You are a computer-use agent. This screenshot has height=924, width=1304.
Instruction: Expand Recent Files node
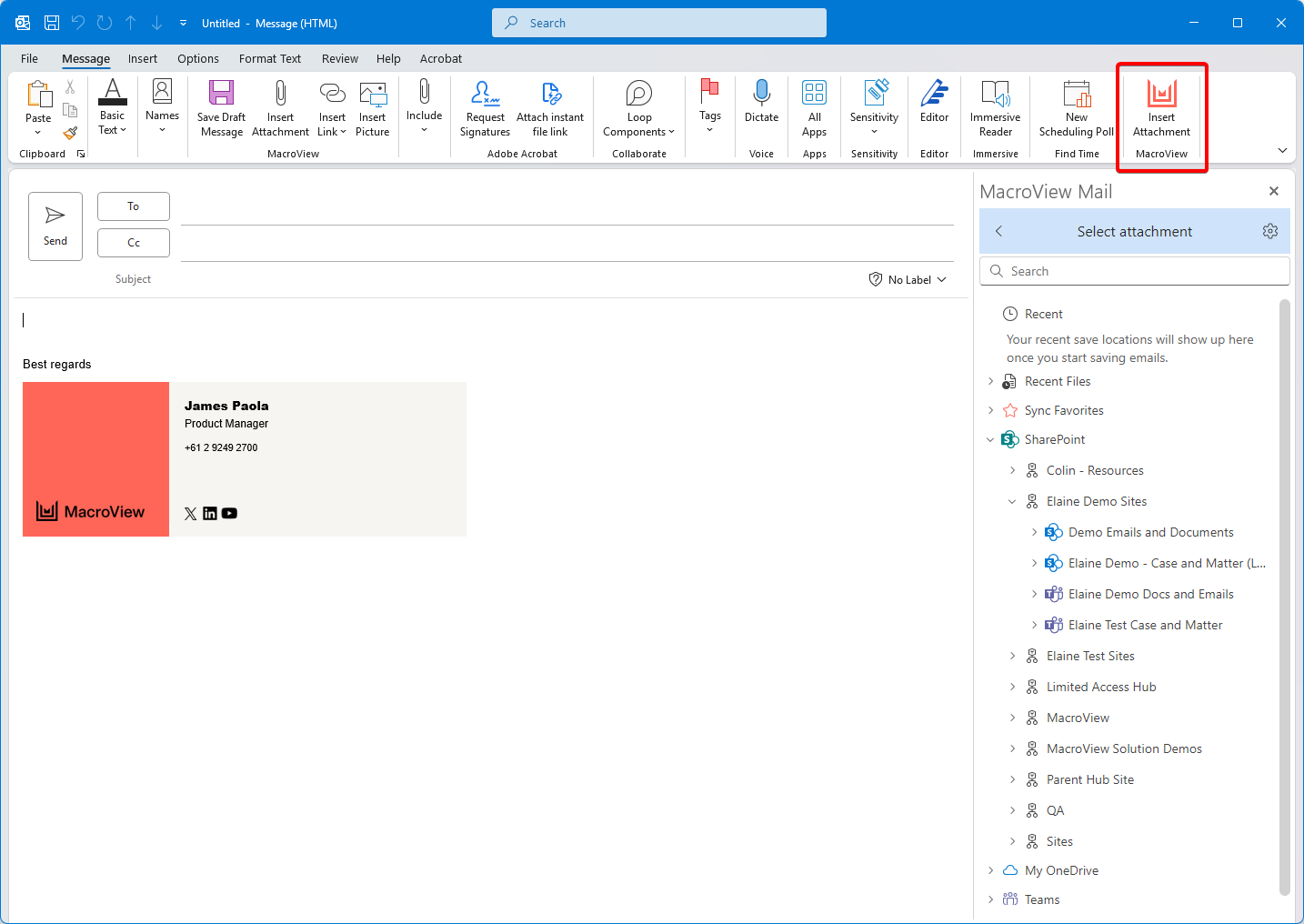coord(991,381)
